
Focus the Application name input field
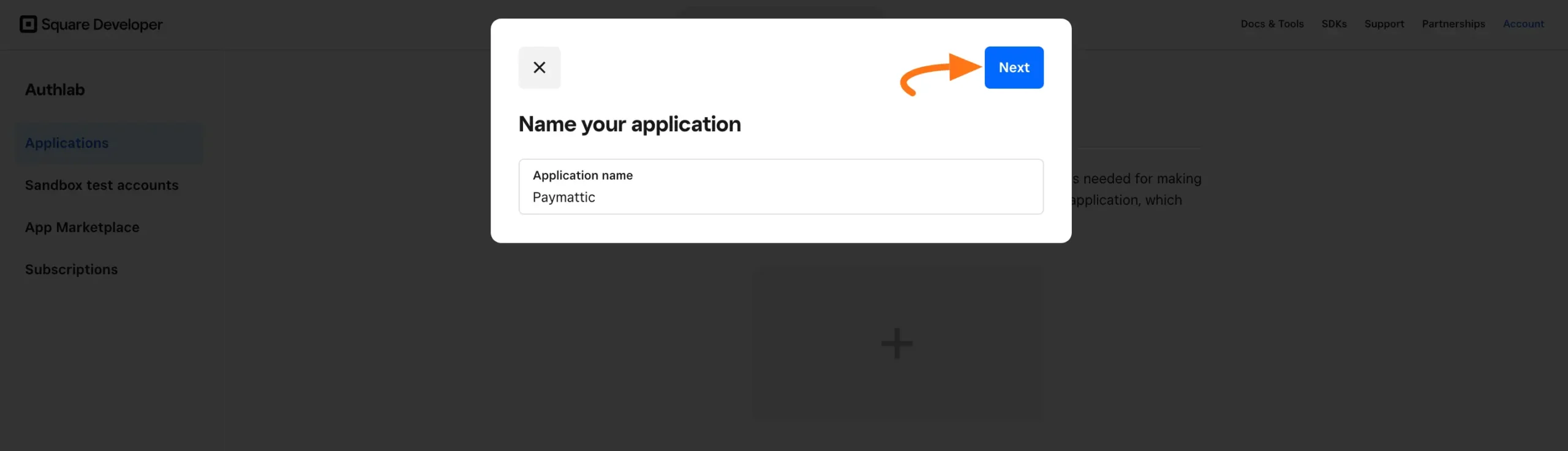[781, 186]
